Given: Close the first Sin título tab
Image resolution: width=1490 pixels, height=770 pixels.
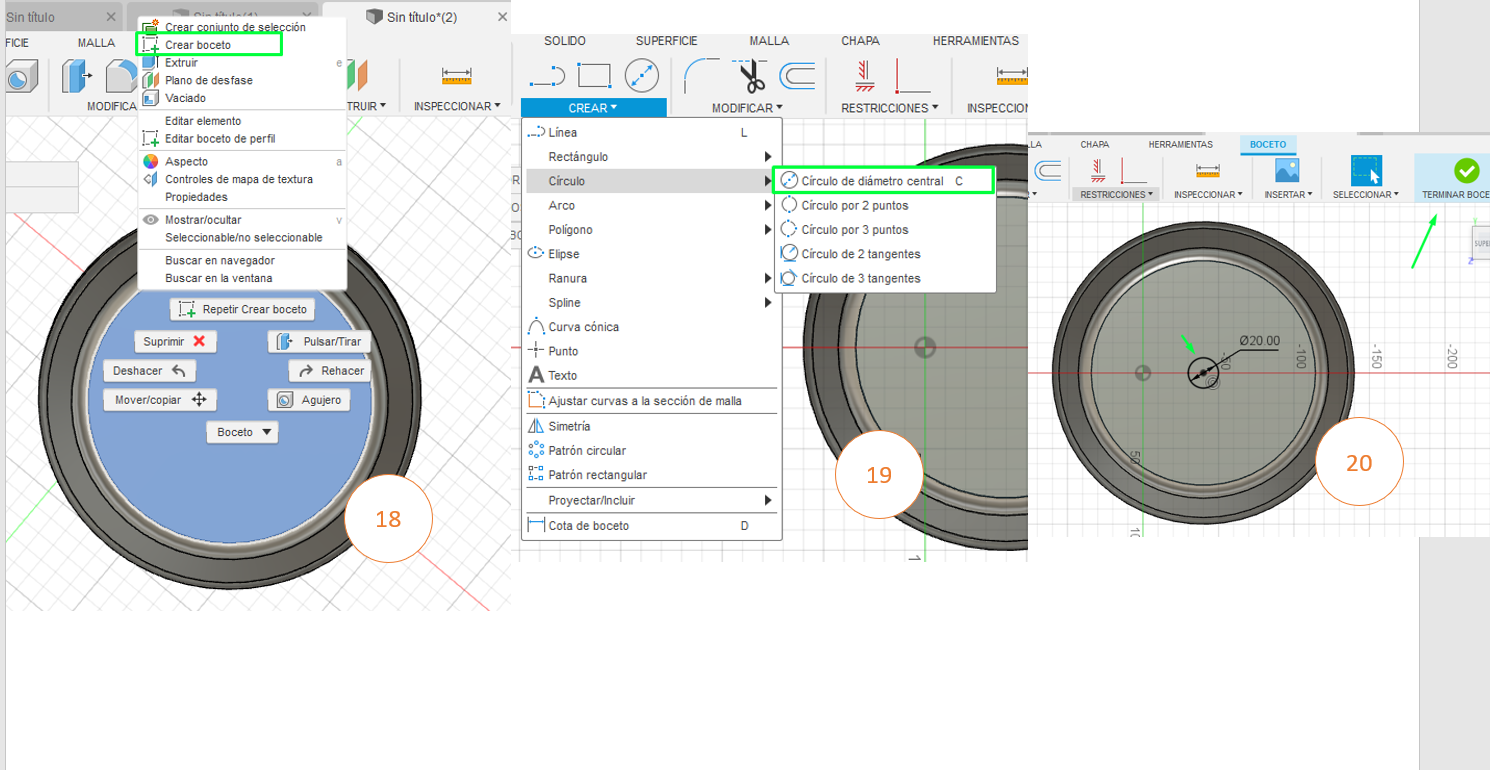Looking at the screenshot, I should (110, 17).
